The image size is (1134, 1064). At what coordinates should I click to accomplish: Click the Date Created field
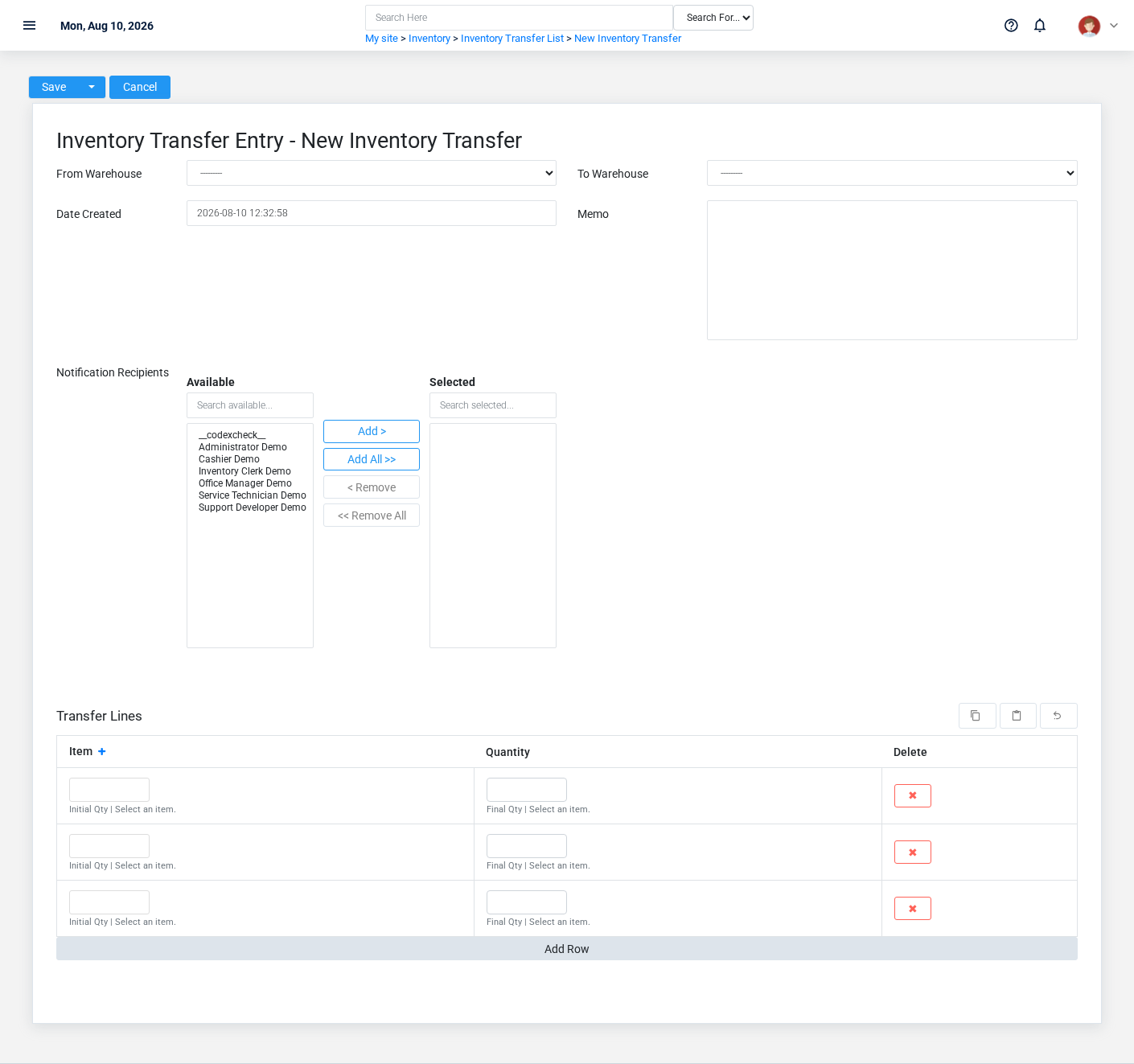(x=372, y=213)
